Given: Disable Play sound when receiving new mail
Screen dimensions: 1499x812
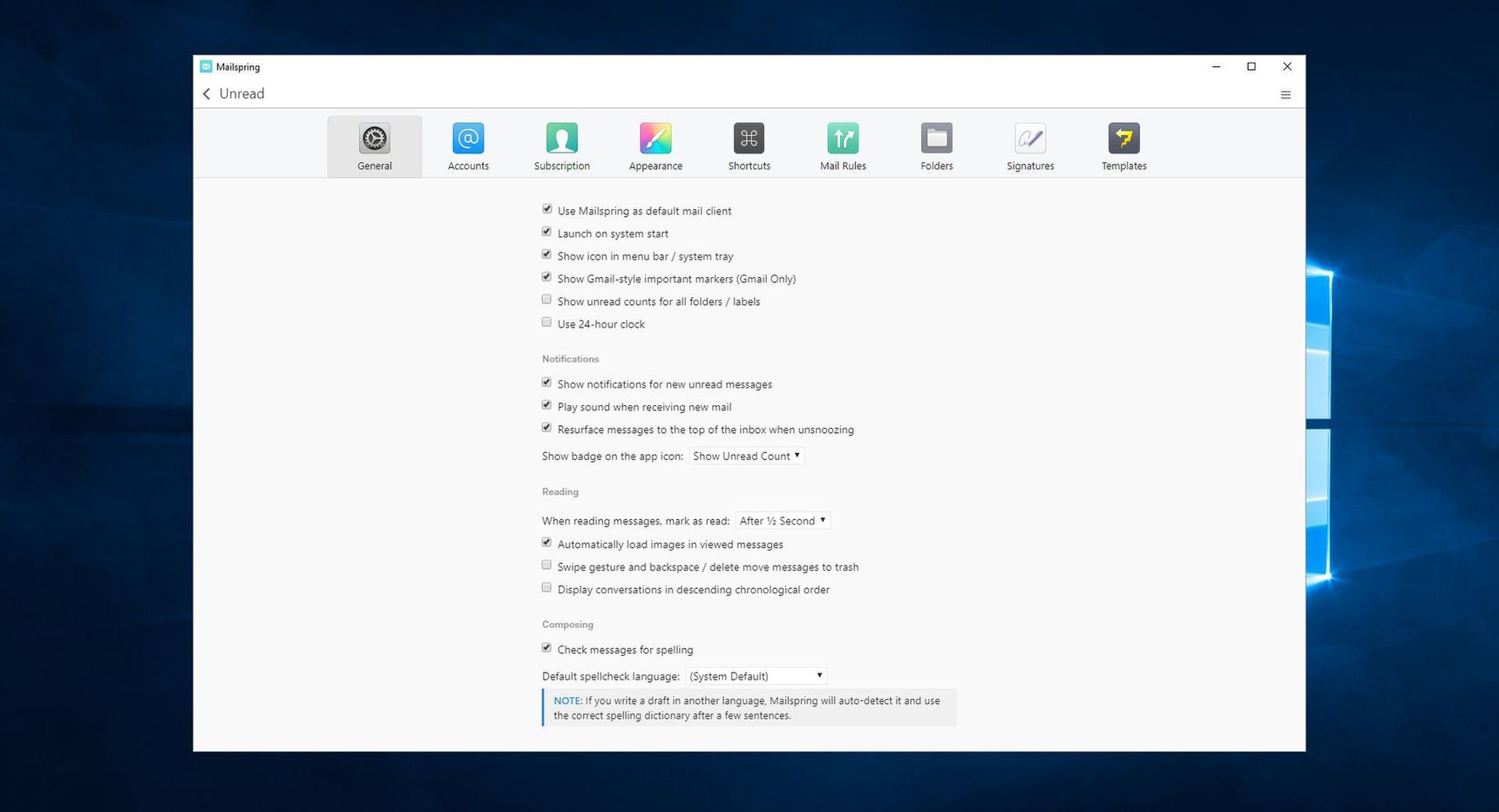Looking at the screenshot, I should click(546, 405).
